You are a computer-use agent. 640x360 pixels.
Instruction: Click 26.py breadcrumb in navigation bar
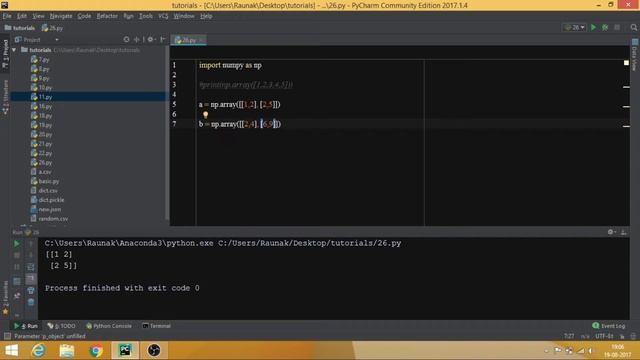click(x=52, y=28)
